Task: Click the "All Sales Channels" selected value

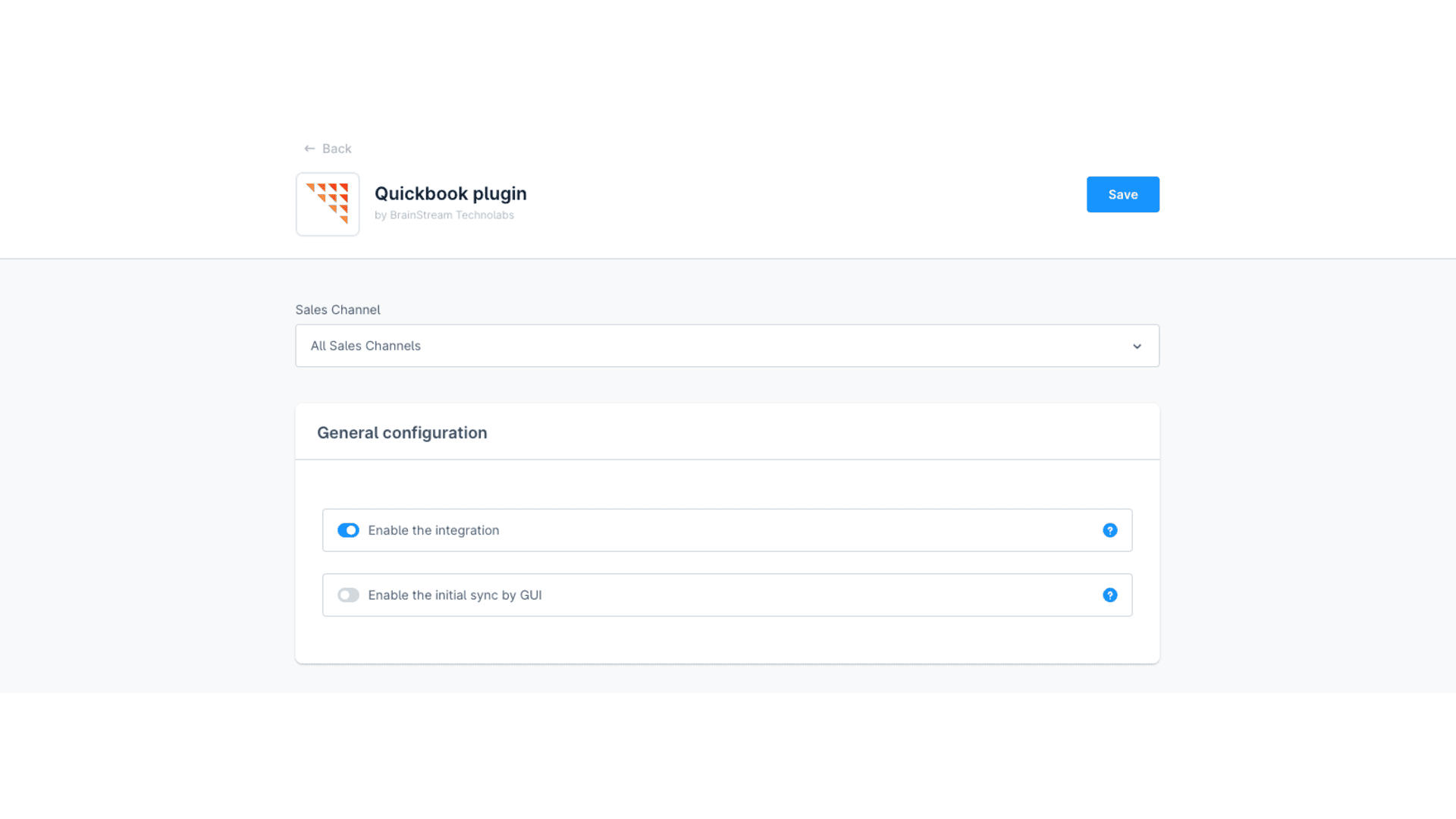Action: click(366, 346)
